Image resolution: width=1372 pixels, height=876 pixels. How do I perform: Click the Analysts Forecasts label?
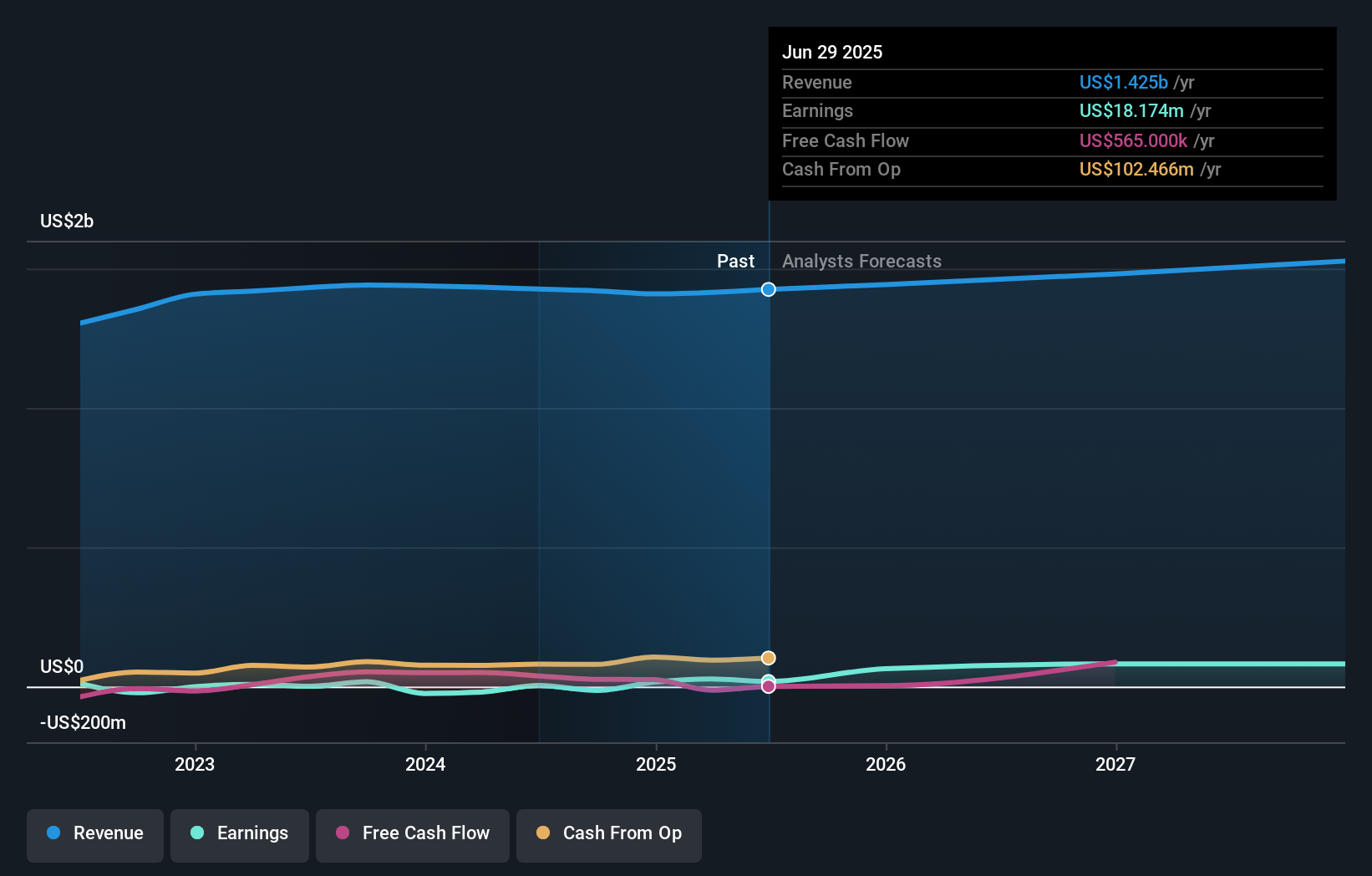tap(861, 261)
